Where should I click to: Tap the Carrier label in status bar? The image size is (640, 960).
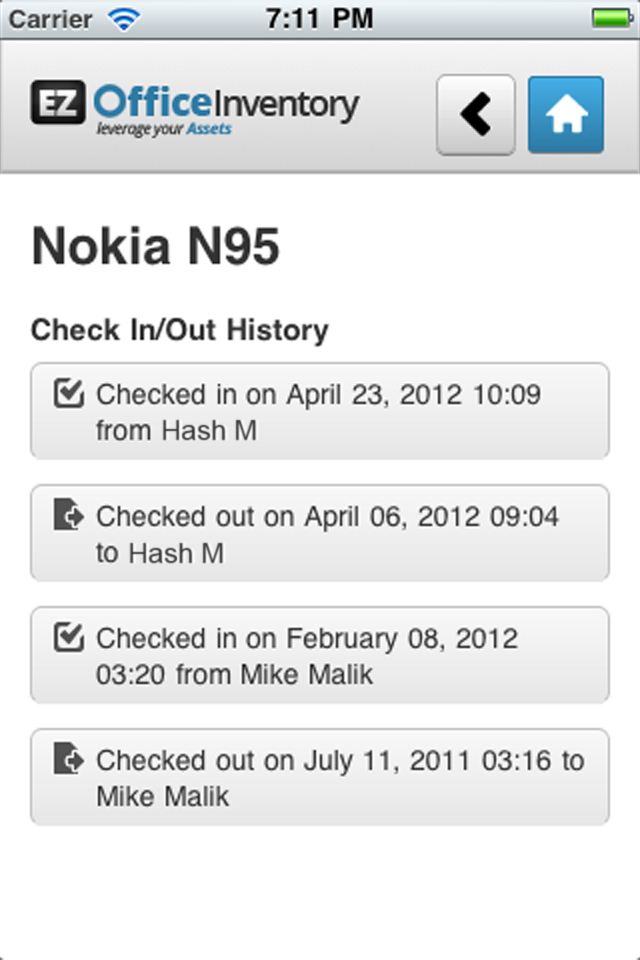[x=52, y=19]
